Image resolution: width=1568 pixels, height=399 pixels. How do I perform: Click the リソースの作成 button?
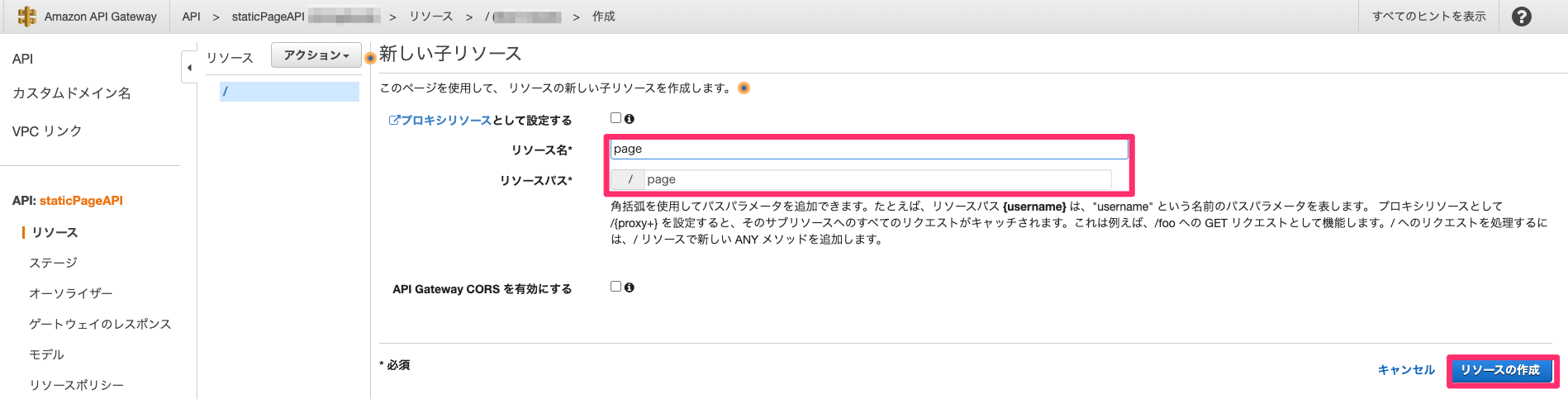tap(1499, 370)
